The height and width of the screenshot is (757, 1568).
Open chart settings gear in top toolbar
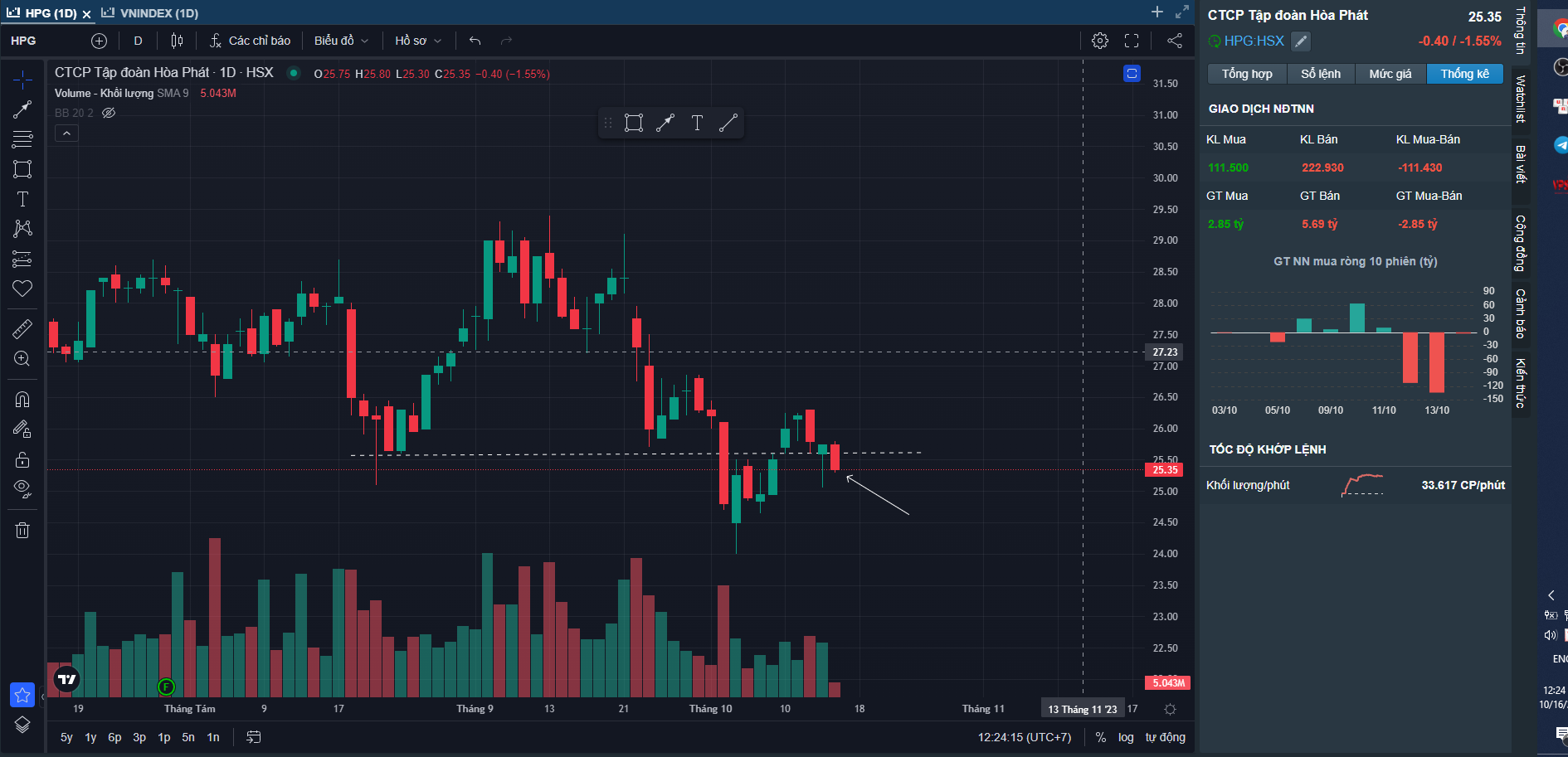pos(1100,41)
